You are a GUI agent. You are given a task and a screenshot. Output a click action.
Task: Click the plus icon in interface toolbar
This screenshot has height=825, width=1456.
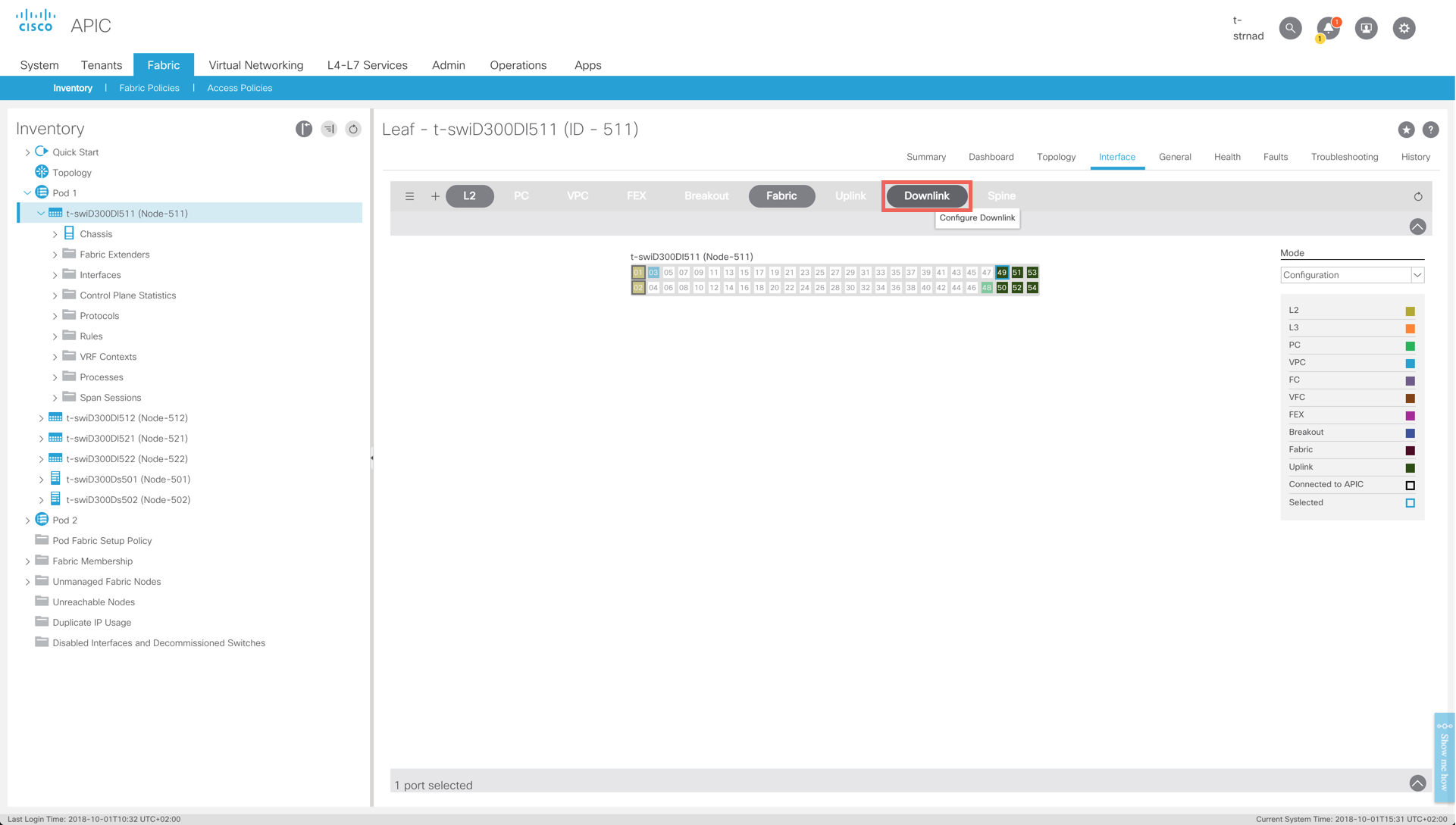coord(435,196)
